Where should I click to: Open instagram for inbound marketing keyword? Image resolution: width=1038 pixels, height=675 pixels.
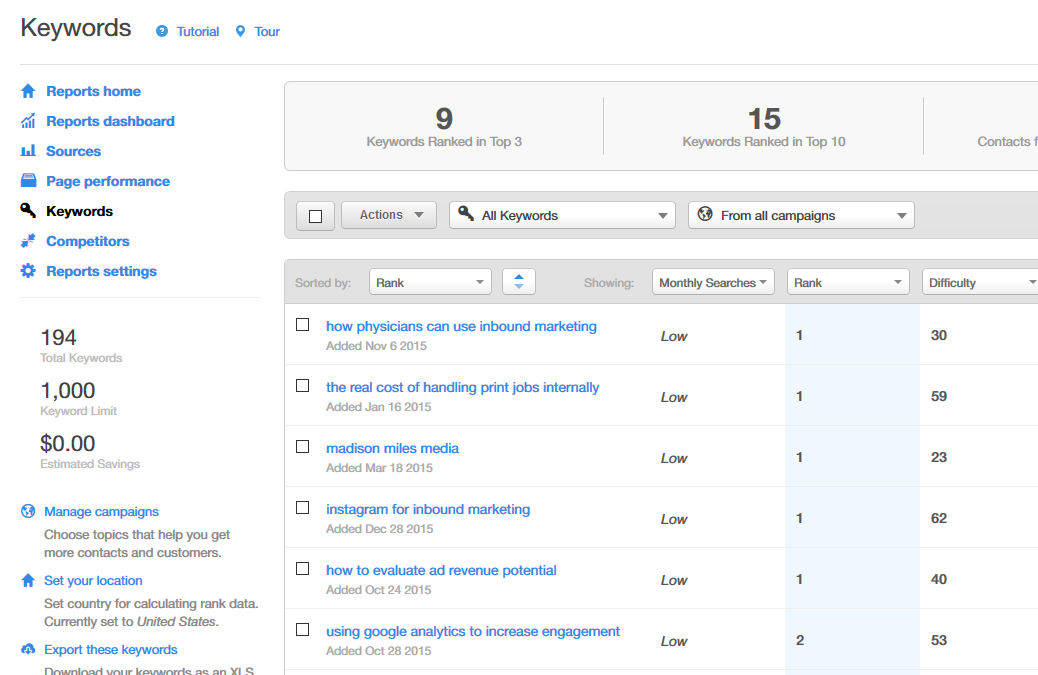(428, 509)
